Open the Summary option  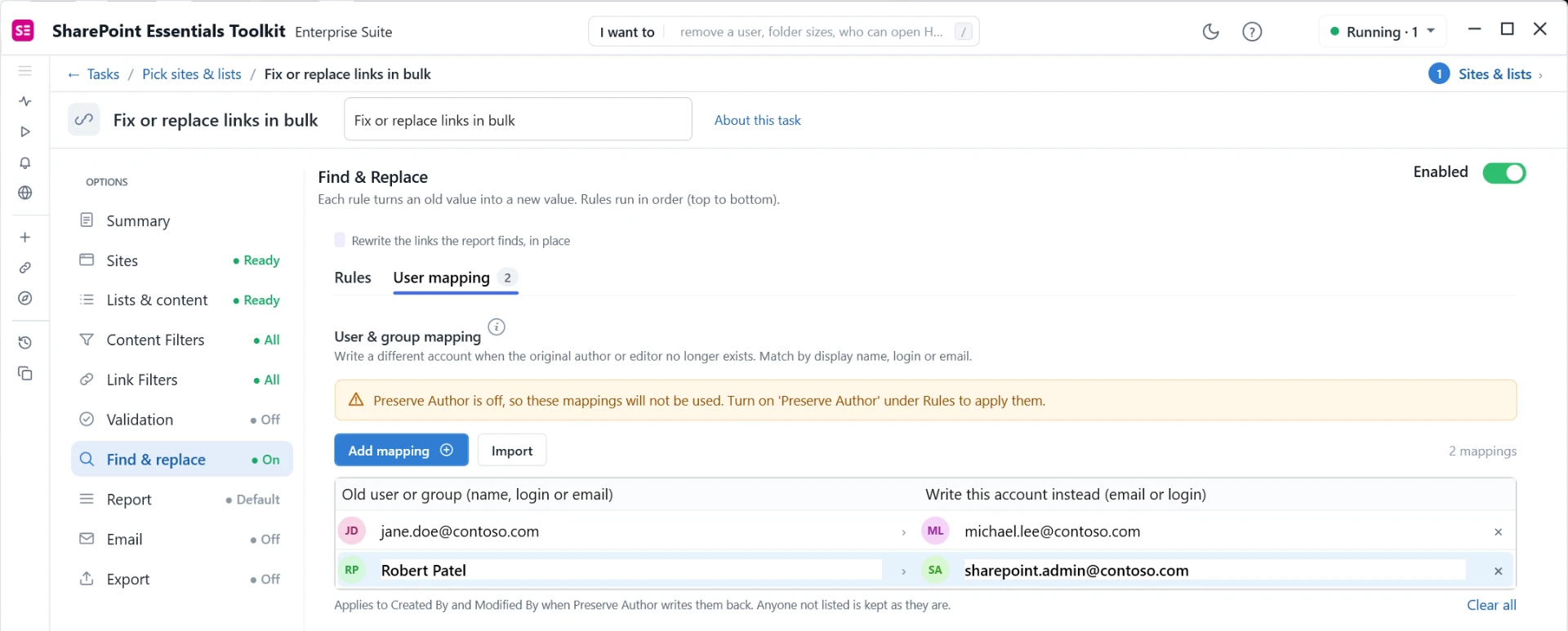181,221
